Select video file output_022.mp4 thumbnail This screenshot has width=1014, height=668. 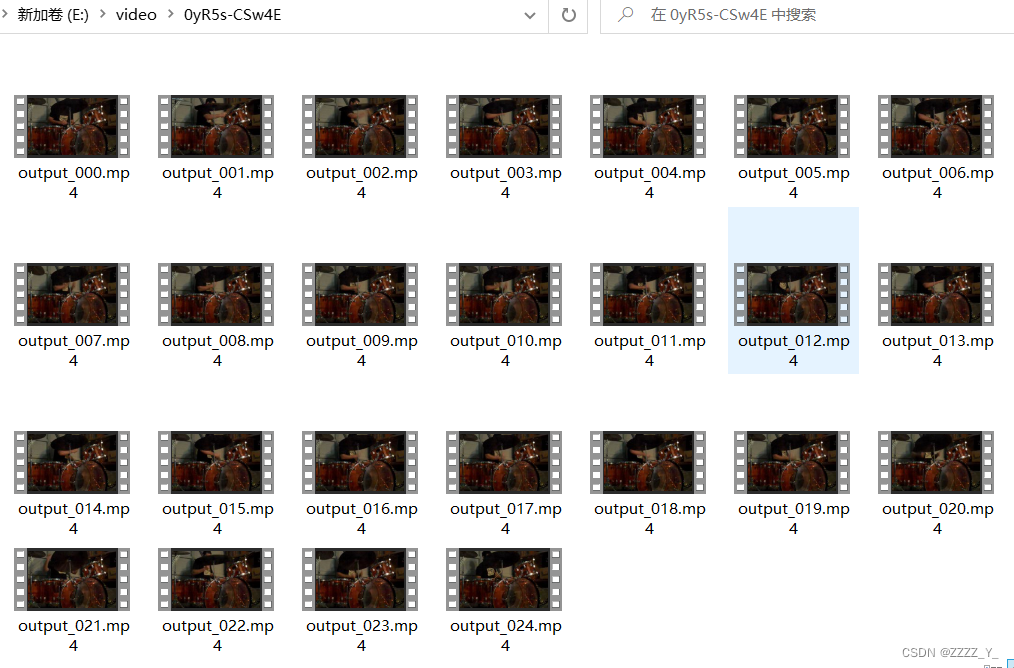(216, 579)
